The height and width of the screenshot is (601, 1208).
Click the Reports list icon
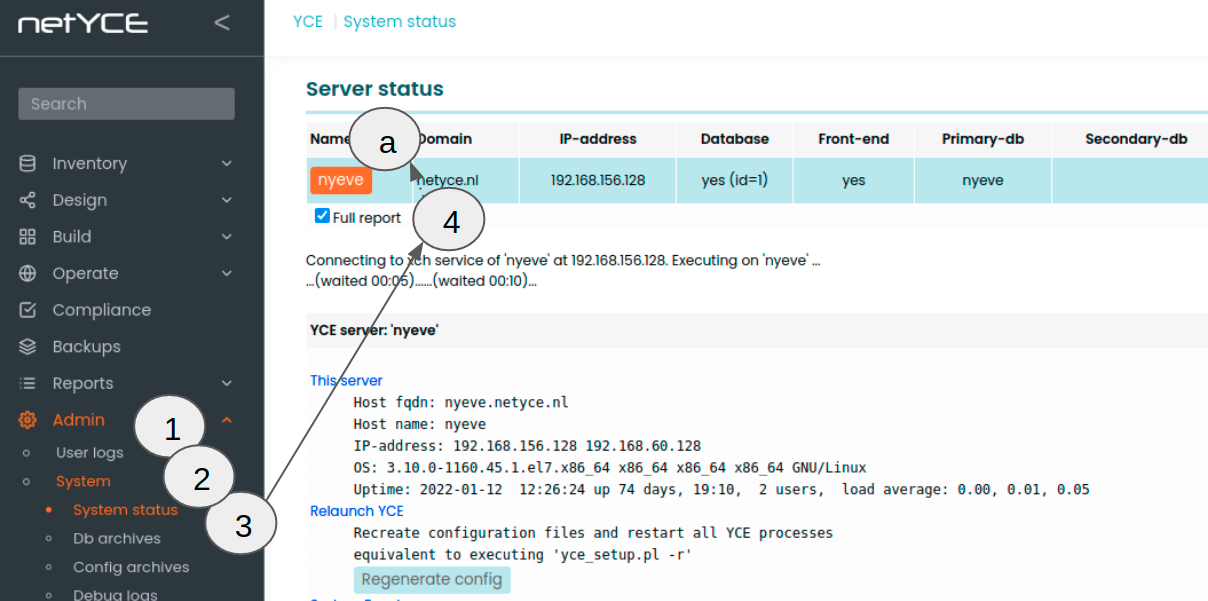pyautogui.click(x=28, y=383)
